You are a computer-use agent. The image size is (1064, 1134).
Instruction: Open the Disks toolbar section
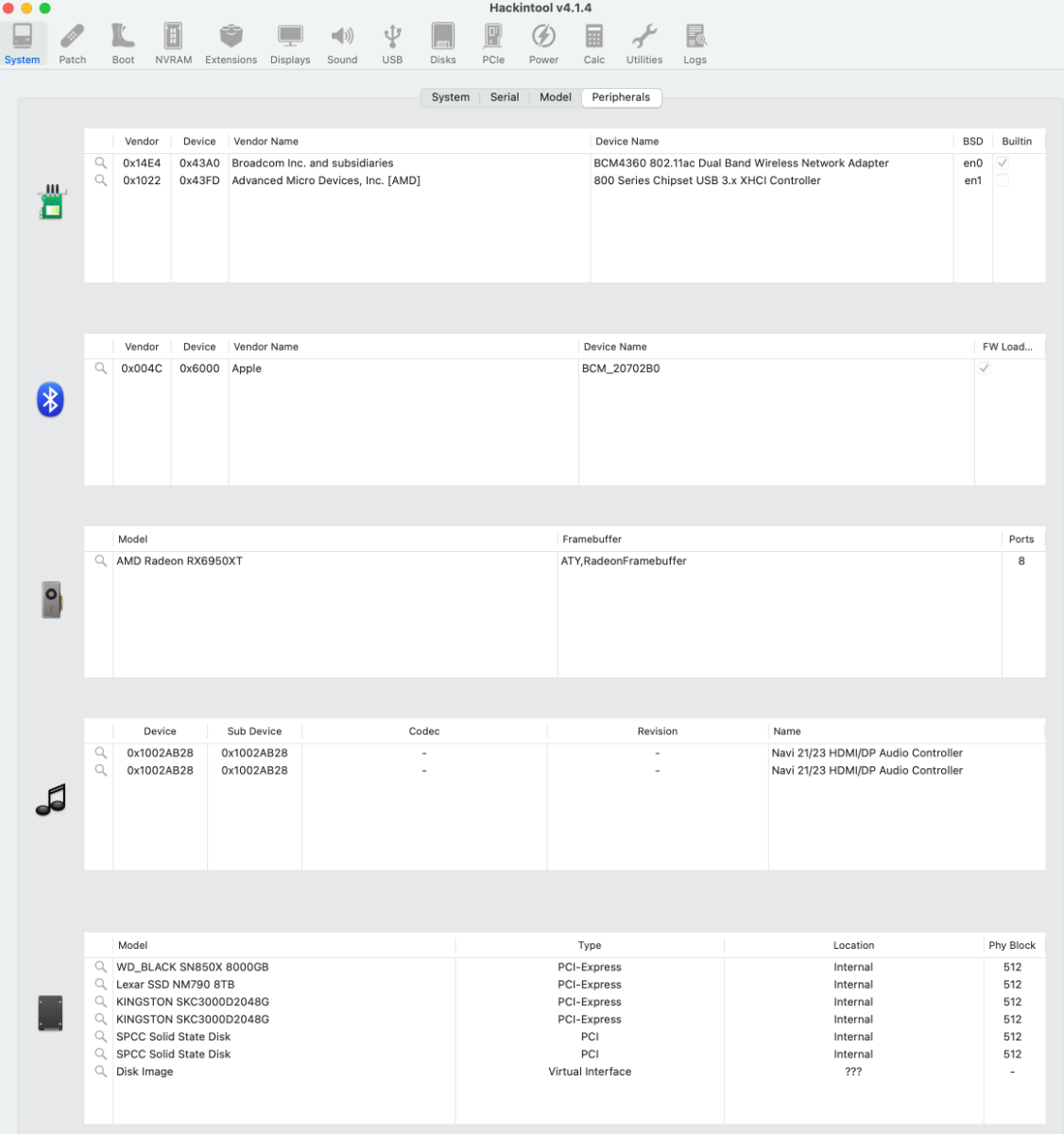point(442,43)
